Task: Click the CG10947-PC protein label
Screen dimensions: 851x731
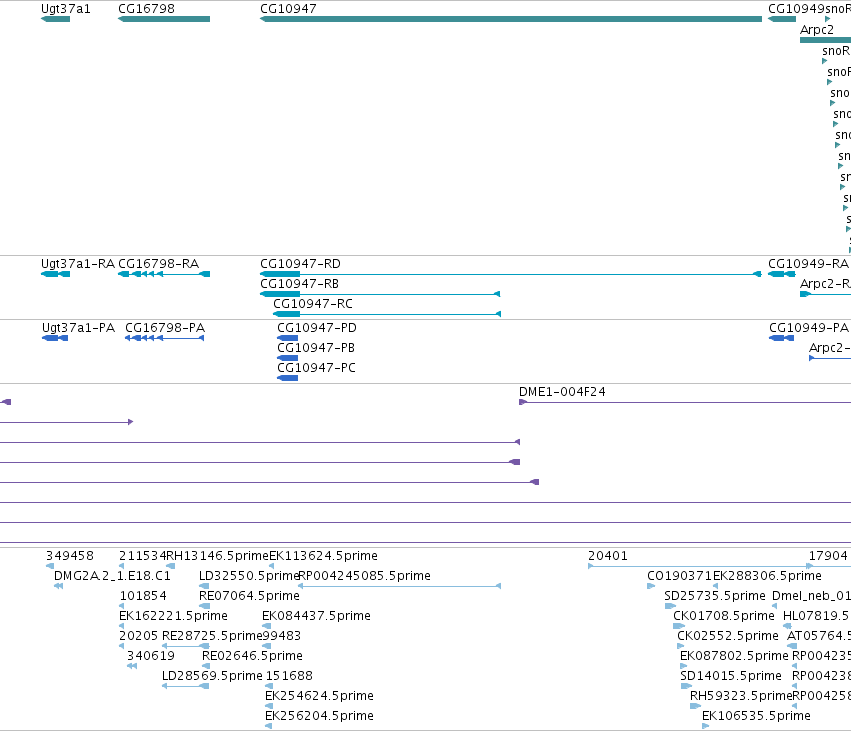Action: 316,368
